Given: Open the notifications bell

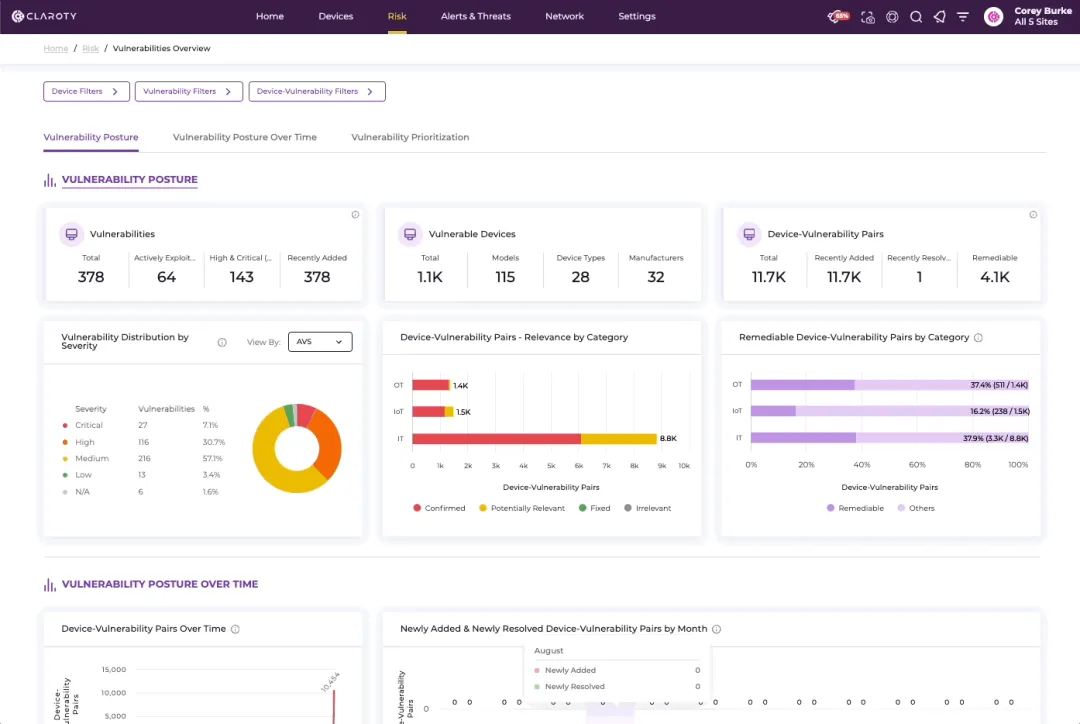Looking at the screenshot, I should [x=939, y=17].
